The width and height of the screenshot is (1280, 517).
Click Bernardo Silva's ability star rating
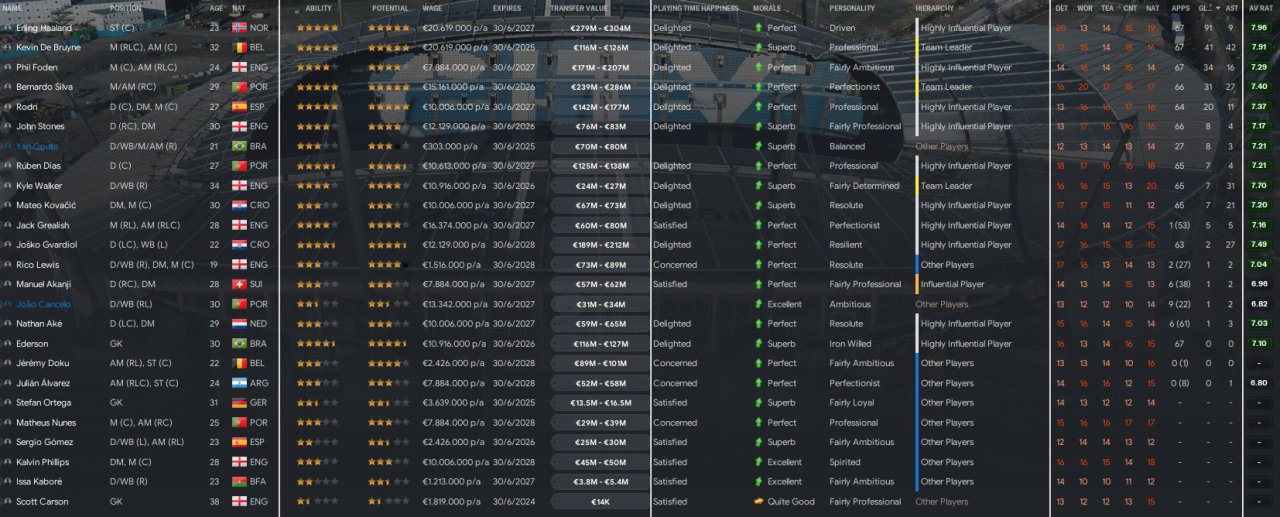(318, 87)
